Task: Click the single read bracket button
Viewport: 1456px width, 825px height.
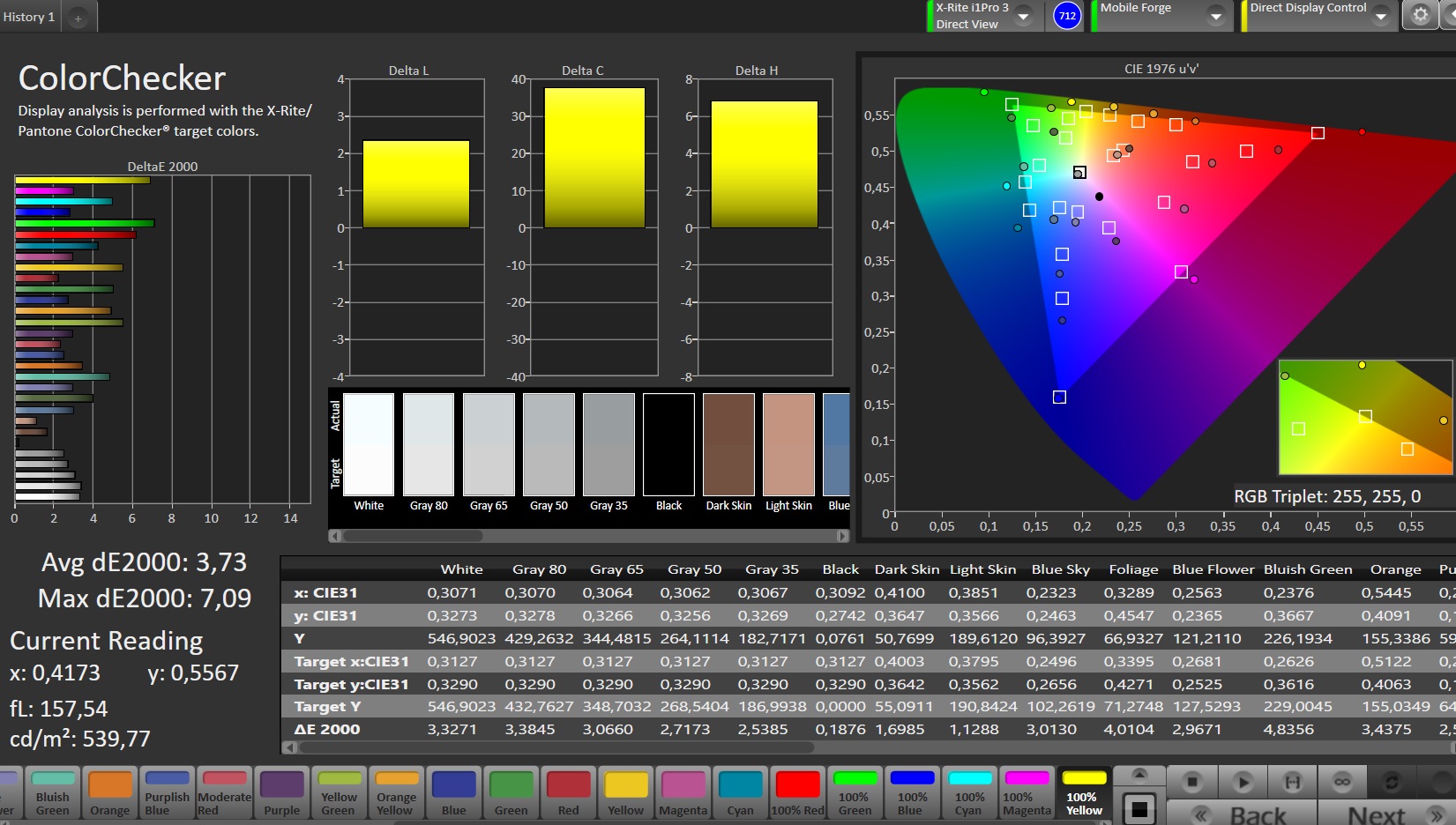Action: coord(1293,782)
